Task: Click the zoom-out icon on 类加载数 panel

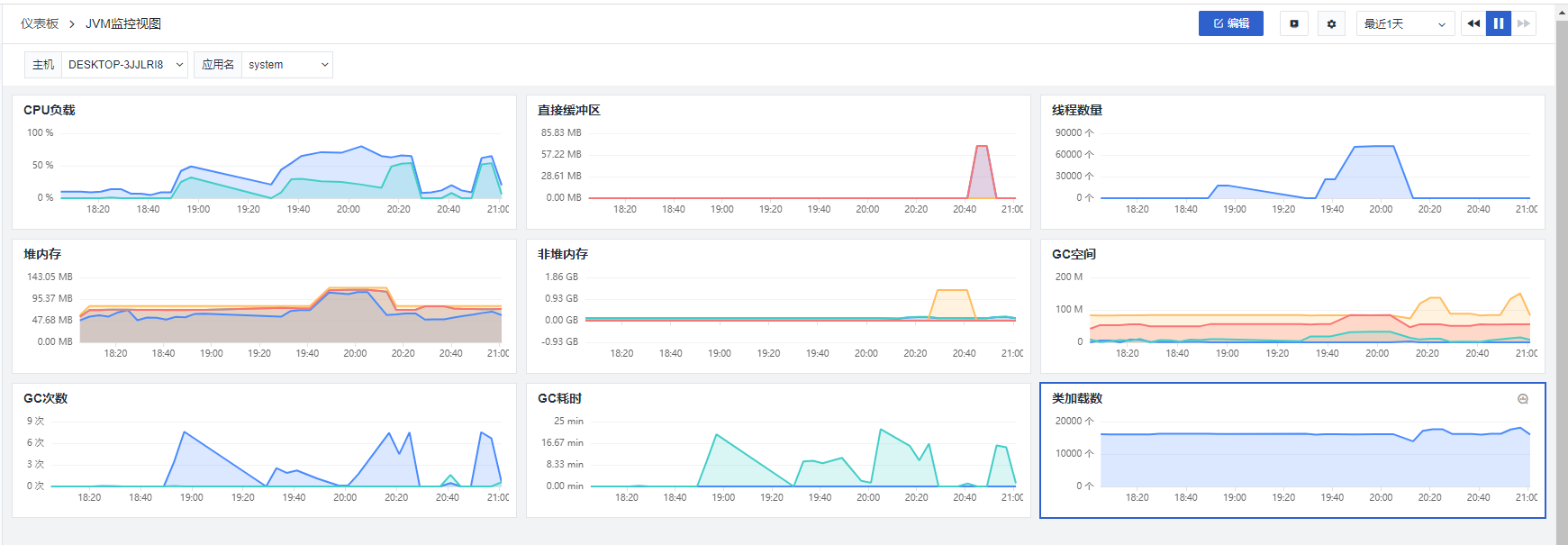Action: point(1523,399)
